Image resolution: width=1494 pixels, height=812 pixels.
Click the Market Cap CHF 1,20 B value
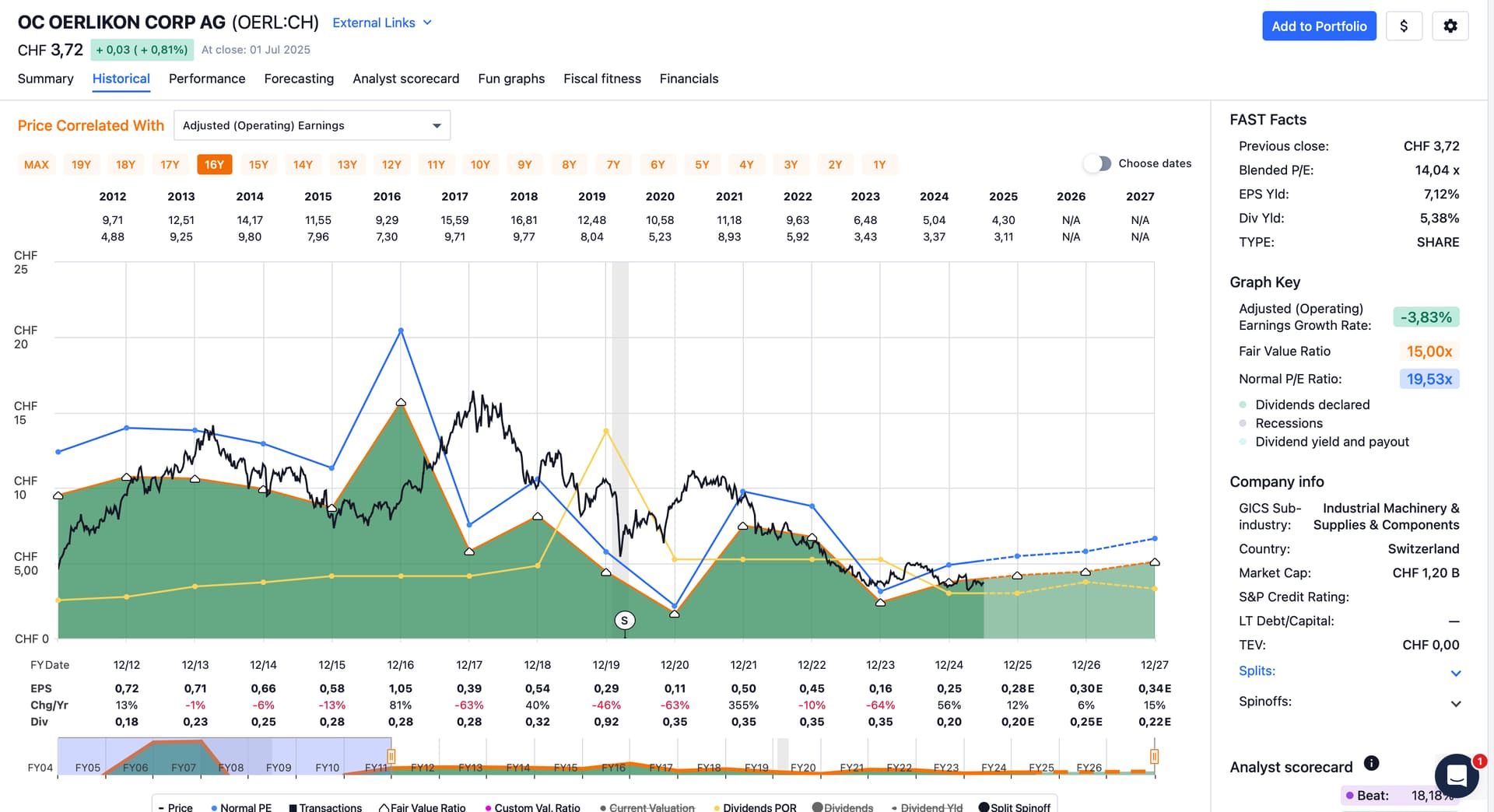click(1426, 573)
